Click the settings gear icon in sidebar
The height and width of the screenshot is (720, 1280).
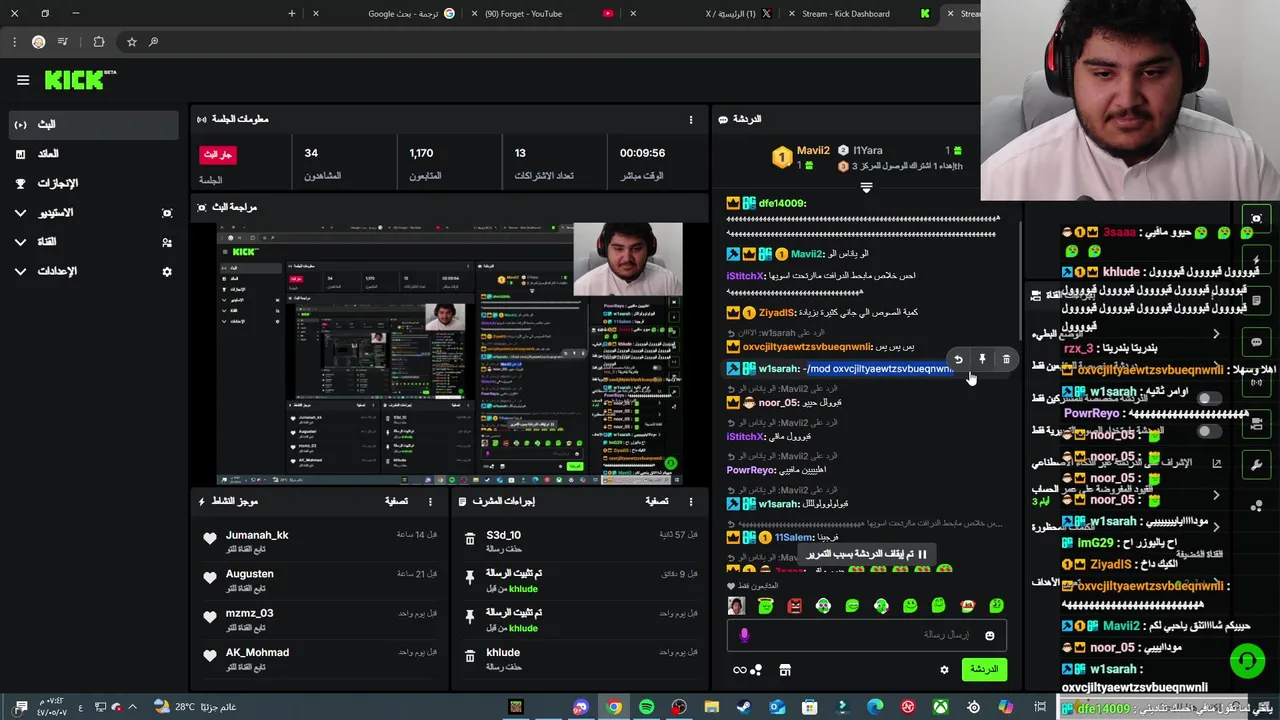point(167,271)
